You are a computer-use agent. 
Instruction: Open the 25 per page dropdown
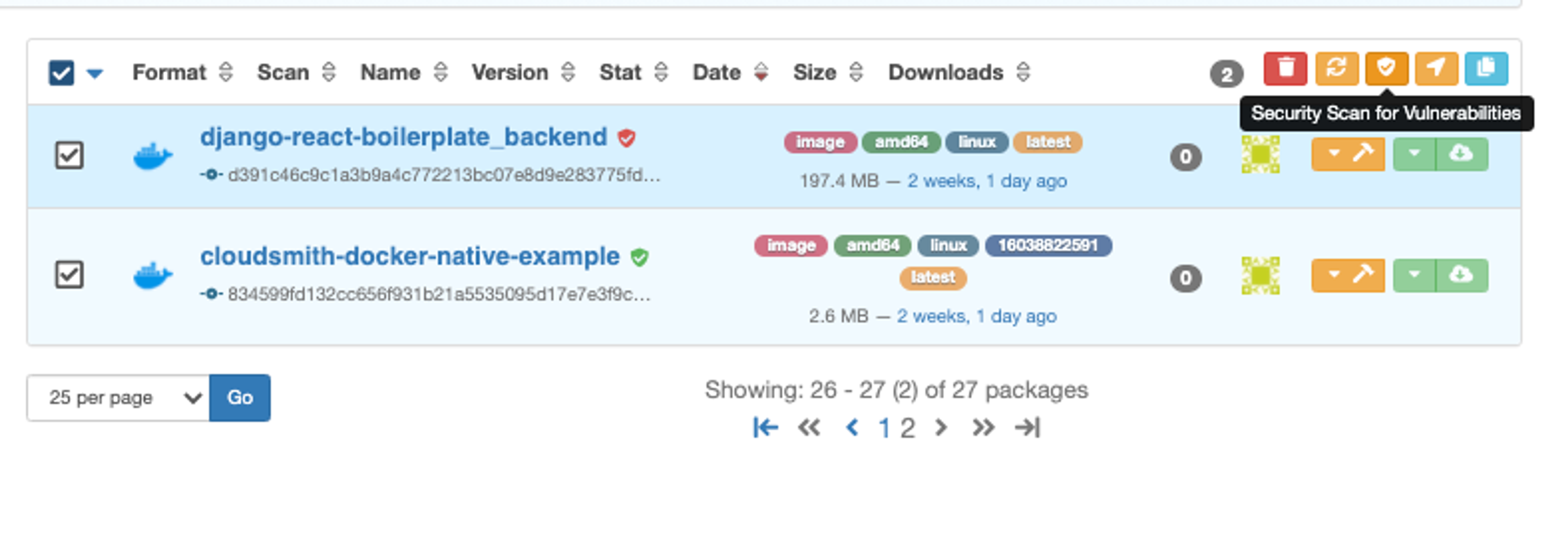(118, 398)
